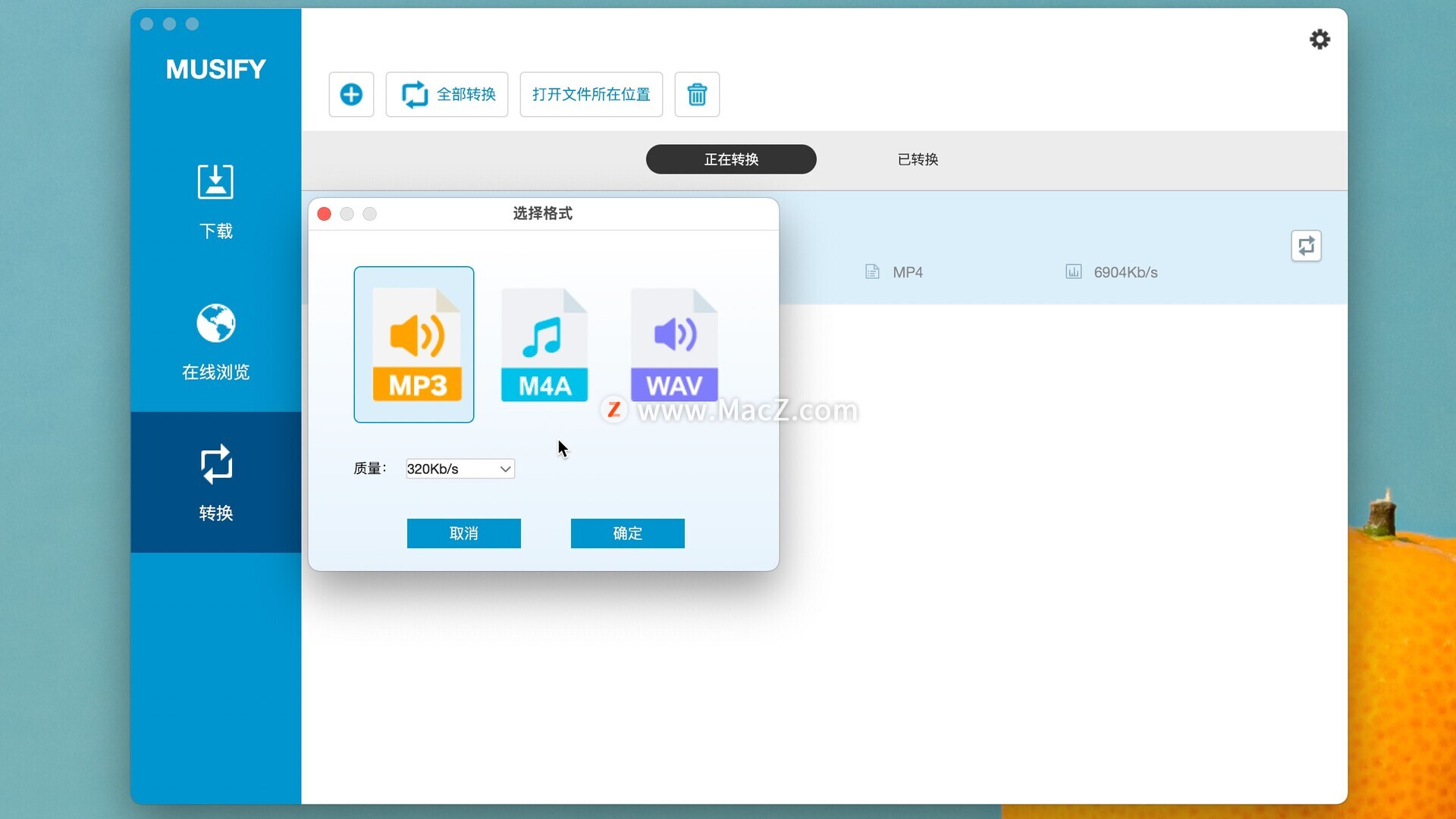
Task: Switch to the 已转换 tab
Action: pyautogui.click(x=918, y=159)
